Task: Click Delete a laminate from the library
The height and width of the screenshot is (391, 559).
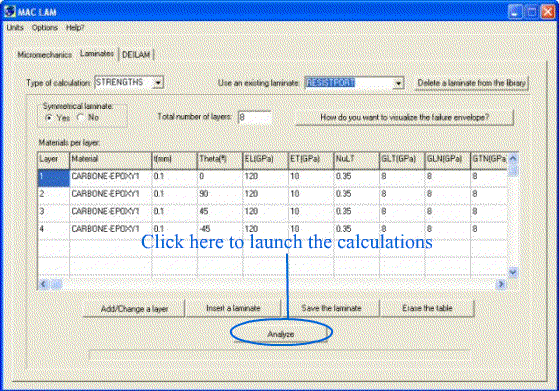Action: (471, 83)
